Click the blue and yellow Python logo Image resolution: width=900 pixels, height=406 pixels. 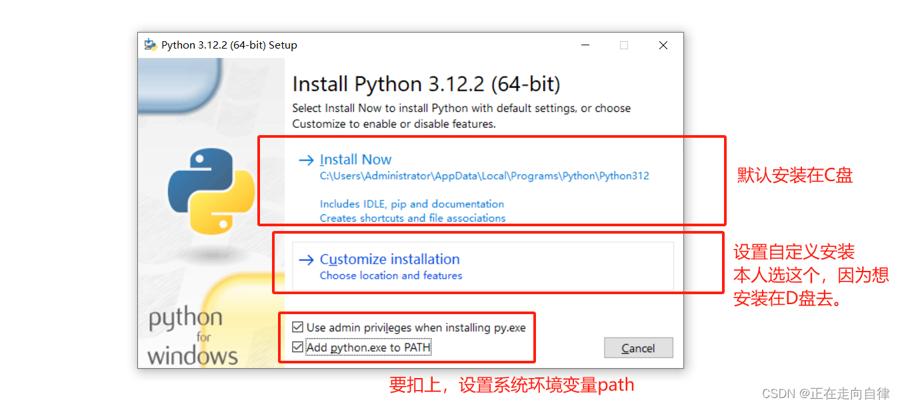tap(211, 191)
